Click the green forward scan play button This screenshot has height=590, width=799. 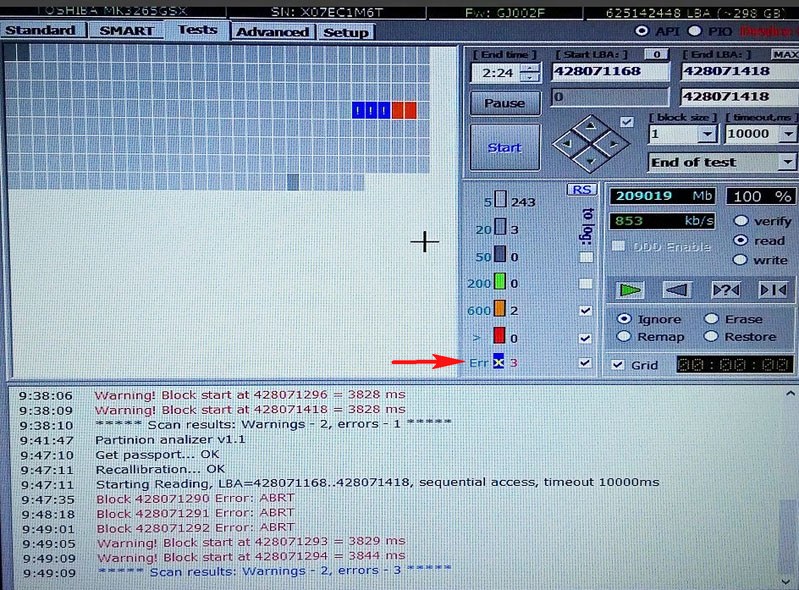tap(629, 290)
